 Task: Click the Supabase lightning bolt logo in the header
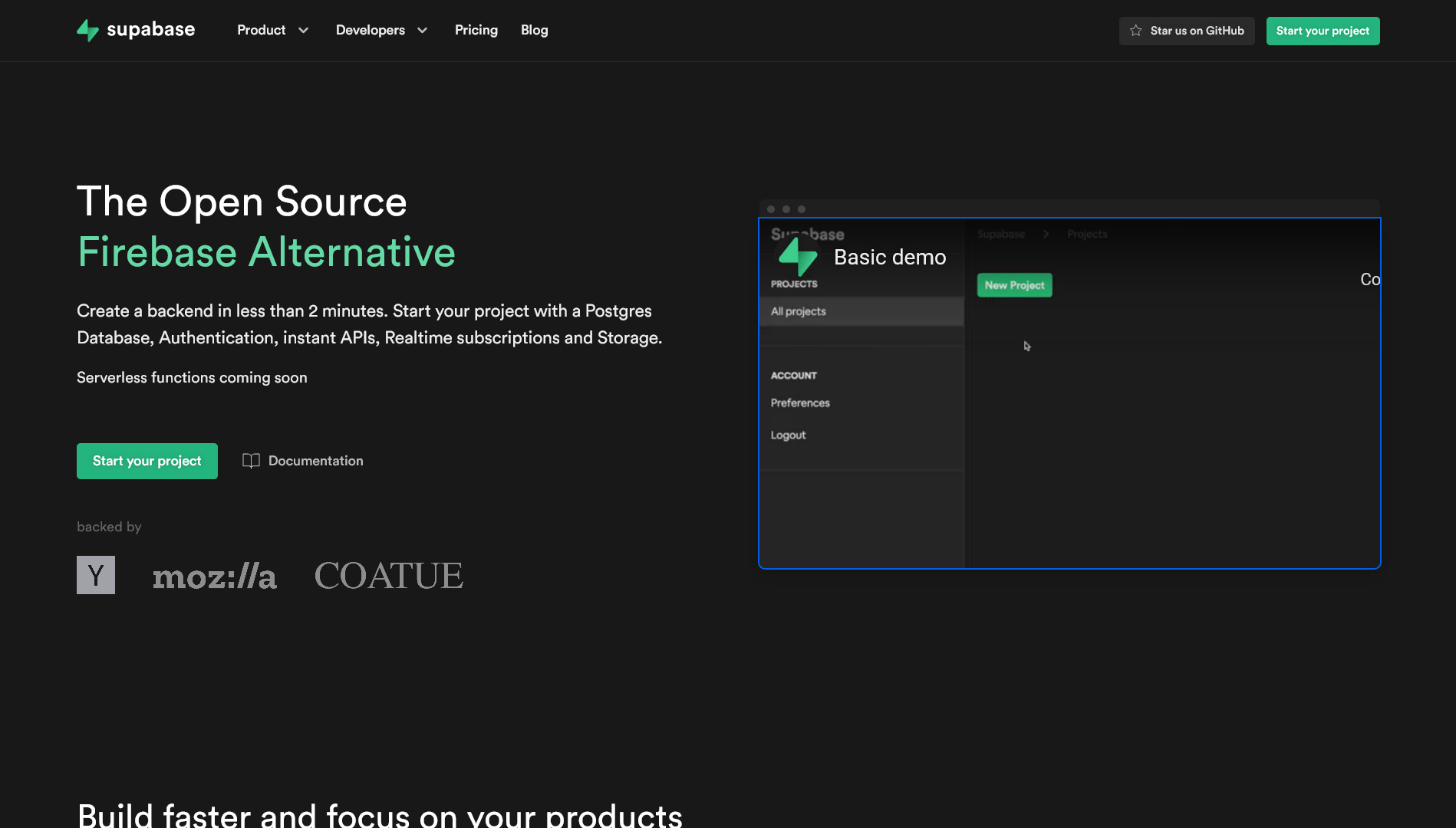click(x=87, y=30)
